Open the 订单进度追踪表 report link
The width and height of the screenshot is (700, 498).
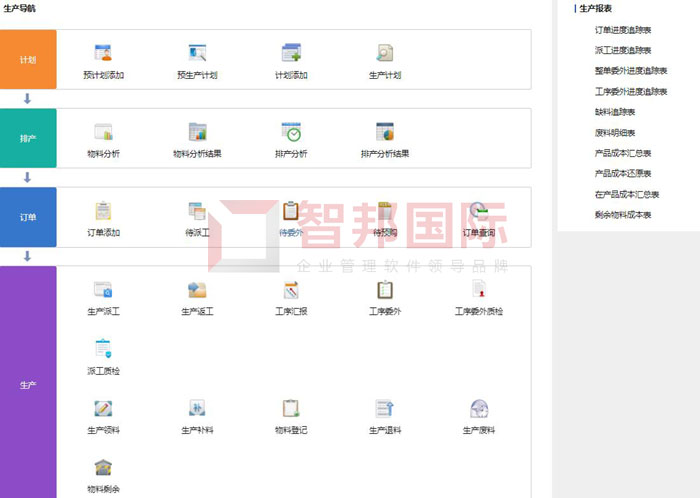pyautogui.click(x=623, y=30)
